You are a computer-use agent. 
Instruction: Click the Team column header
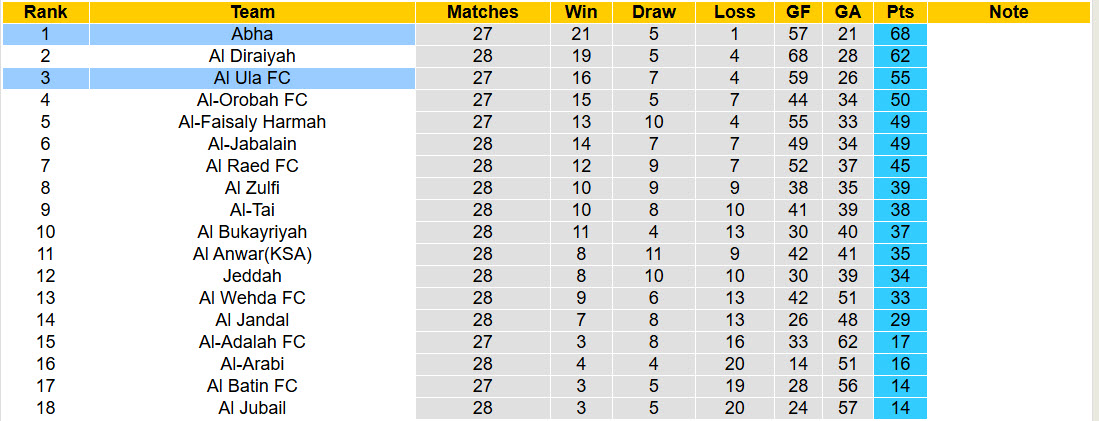252,12
